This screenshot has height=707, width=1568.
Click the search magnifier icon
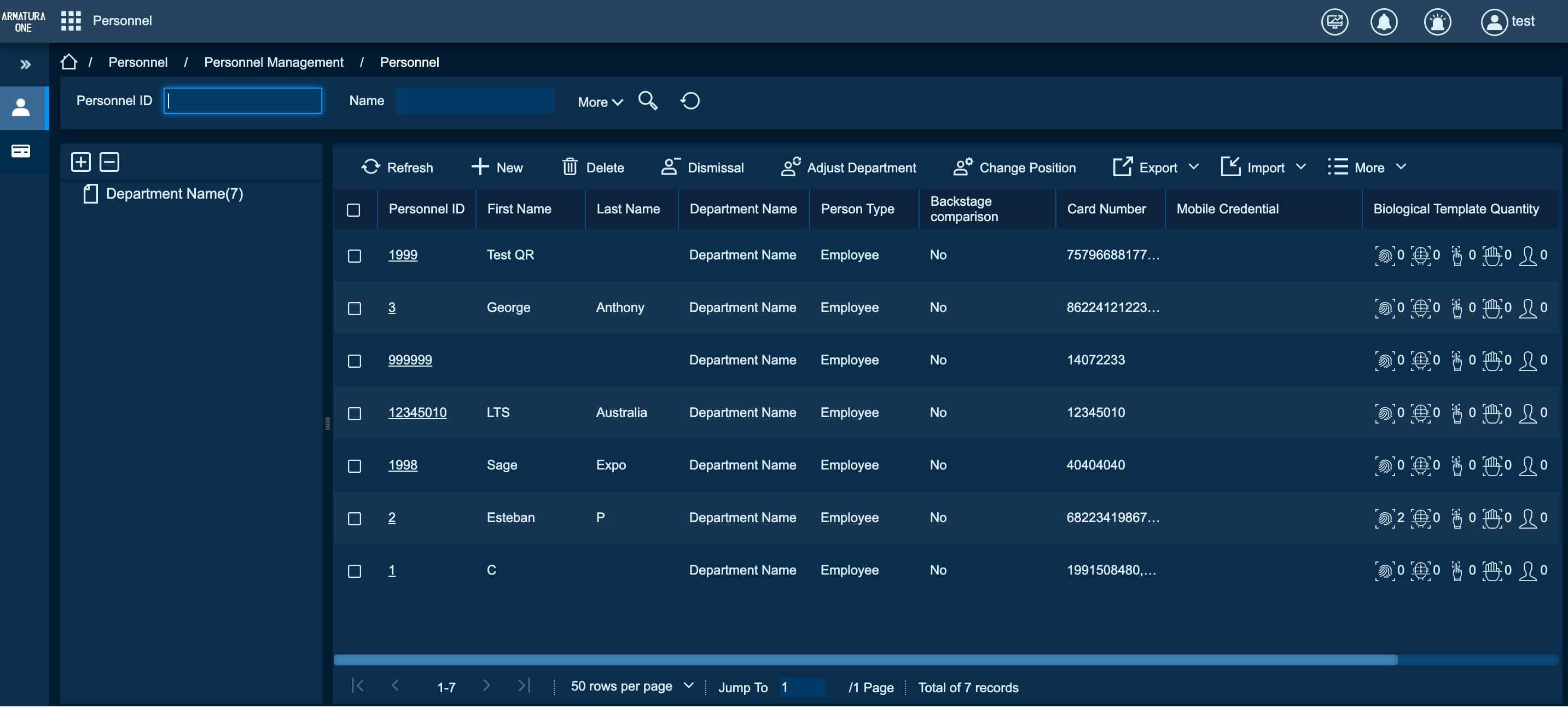click(647, 101)
